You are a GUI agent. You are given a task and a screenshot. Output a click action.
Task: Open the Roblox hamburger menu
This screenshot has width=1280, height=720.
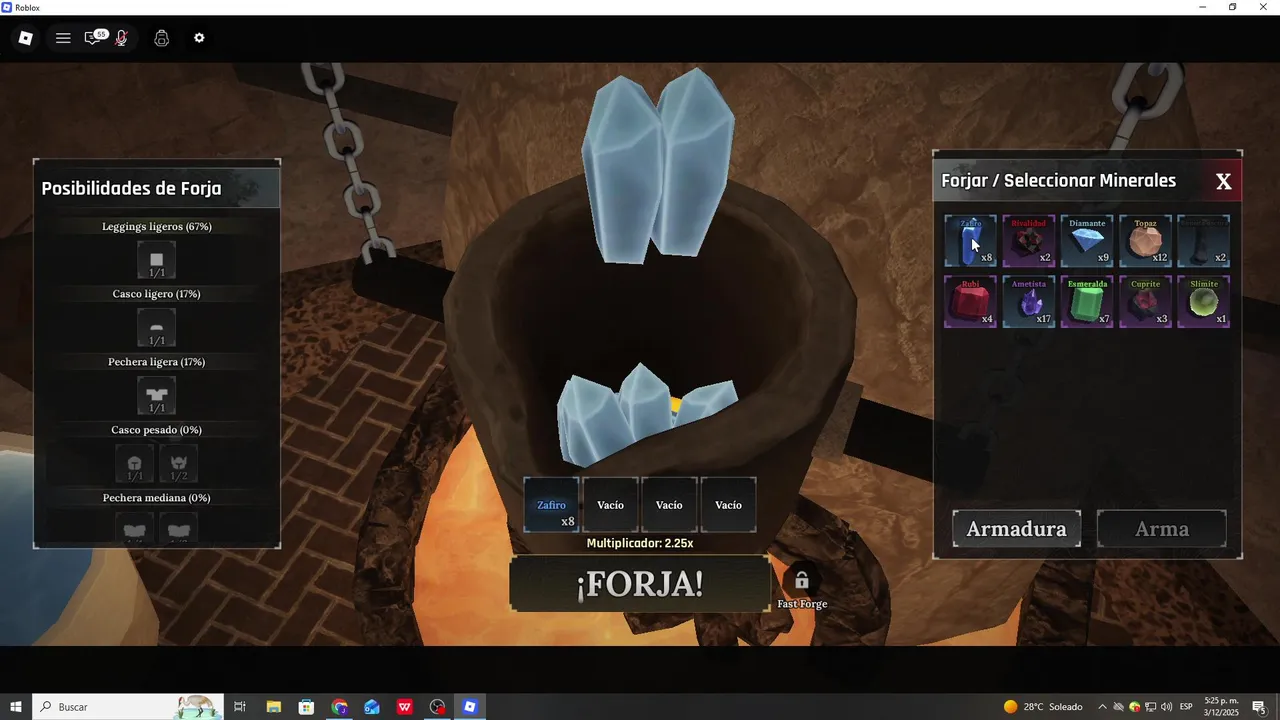[63, 38]
